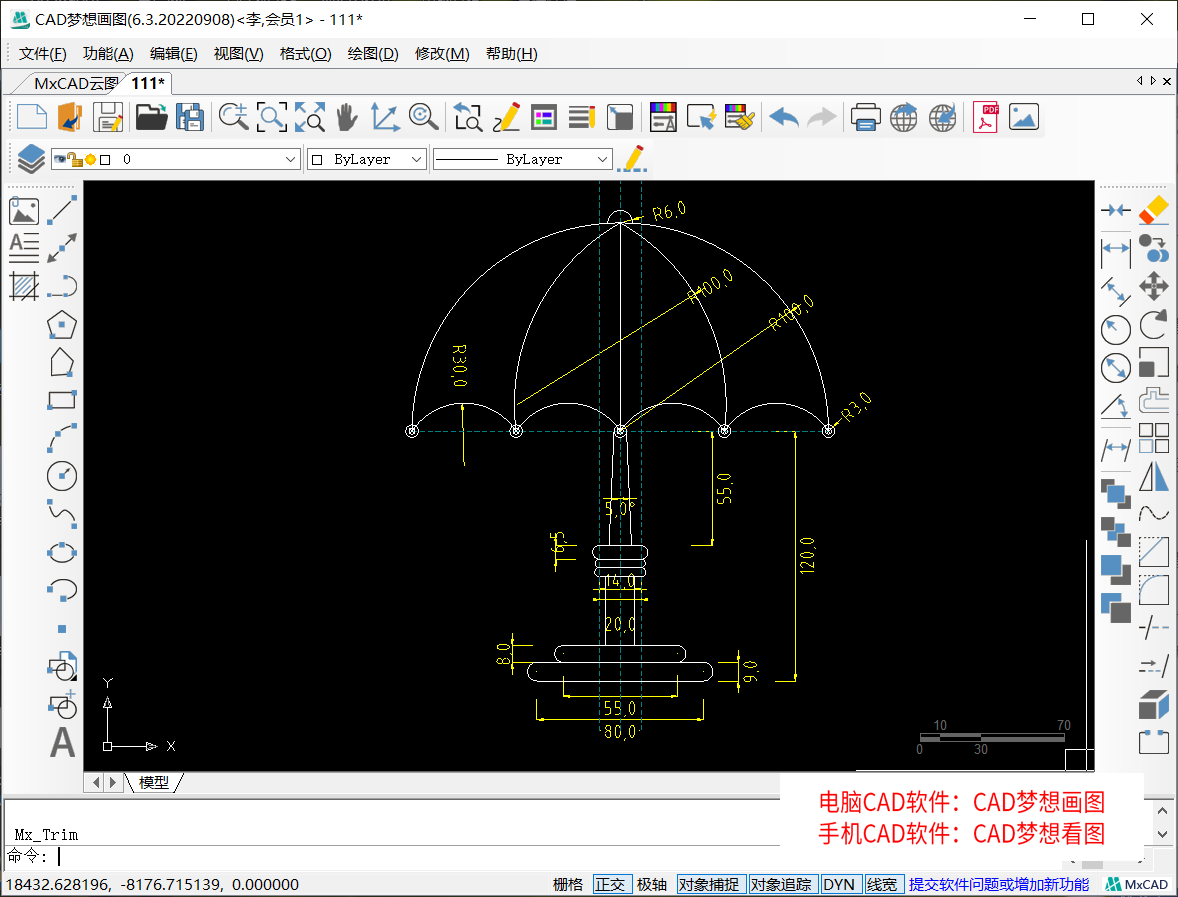Undo the last action
This screenshot has width=1178, height=897.
[x=784, y=117]
